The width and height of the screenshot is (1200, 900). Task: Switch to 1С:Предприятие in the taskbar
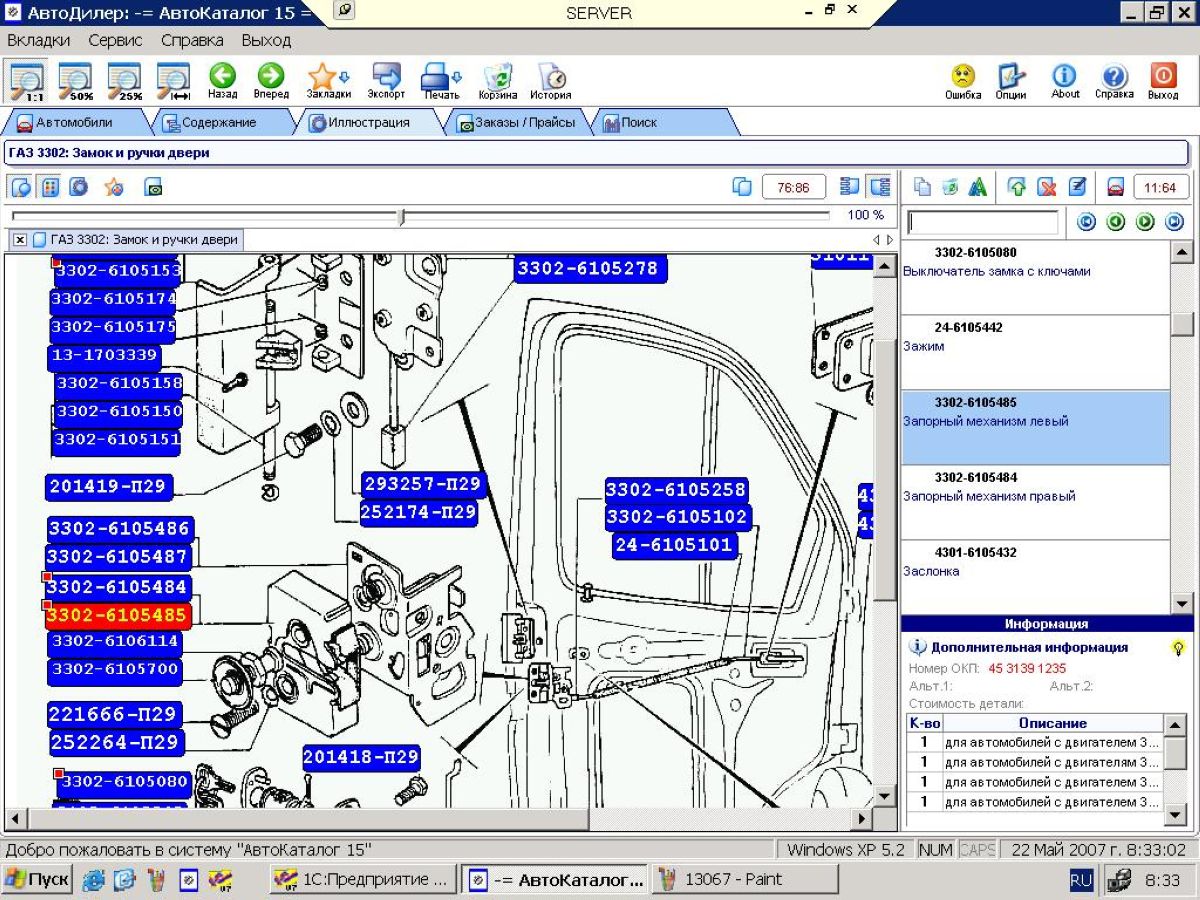pos(364,880)
